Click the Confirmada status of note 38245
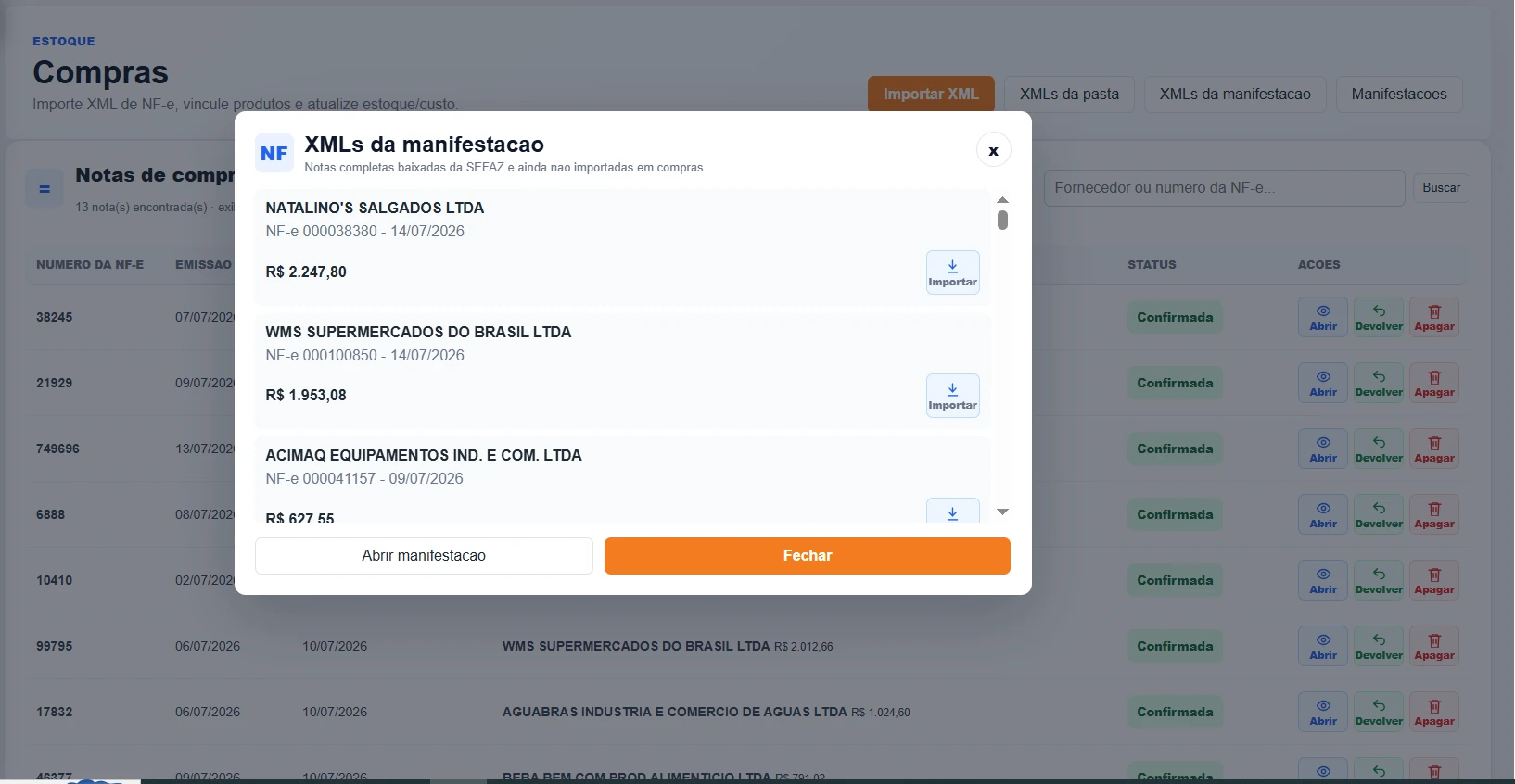1515x784 pixels. 1175,317
